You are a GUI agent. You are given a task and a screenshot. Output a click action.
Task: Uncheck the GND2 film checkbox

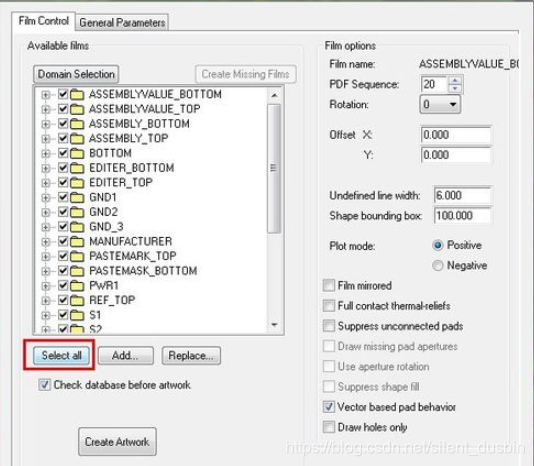[x=63, y=212]
